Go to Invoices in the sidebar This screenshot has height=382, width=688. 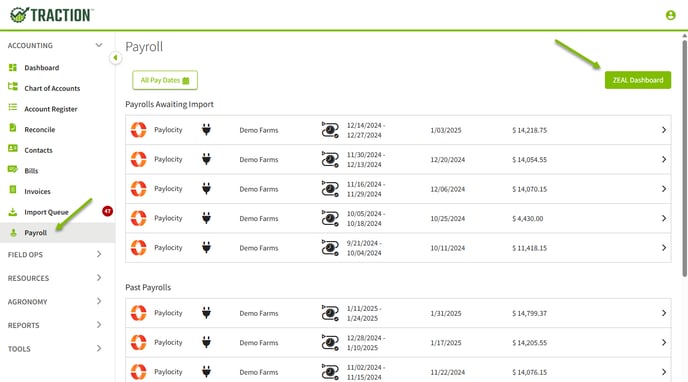click(37, 191)
